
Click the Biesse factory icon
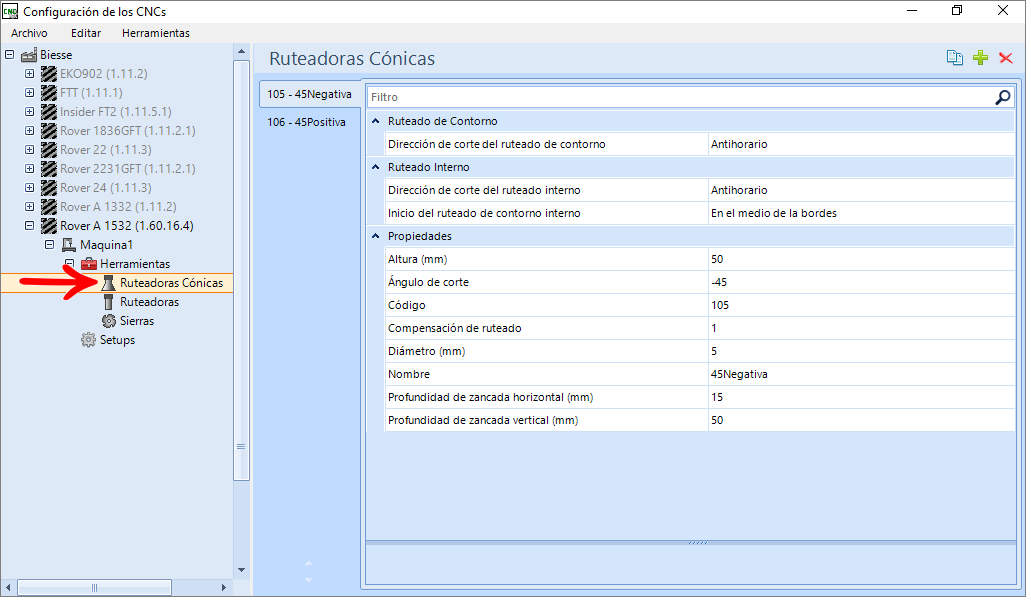coord(29,55)
